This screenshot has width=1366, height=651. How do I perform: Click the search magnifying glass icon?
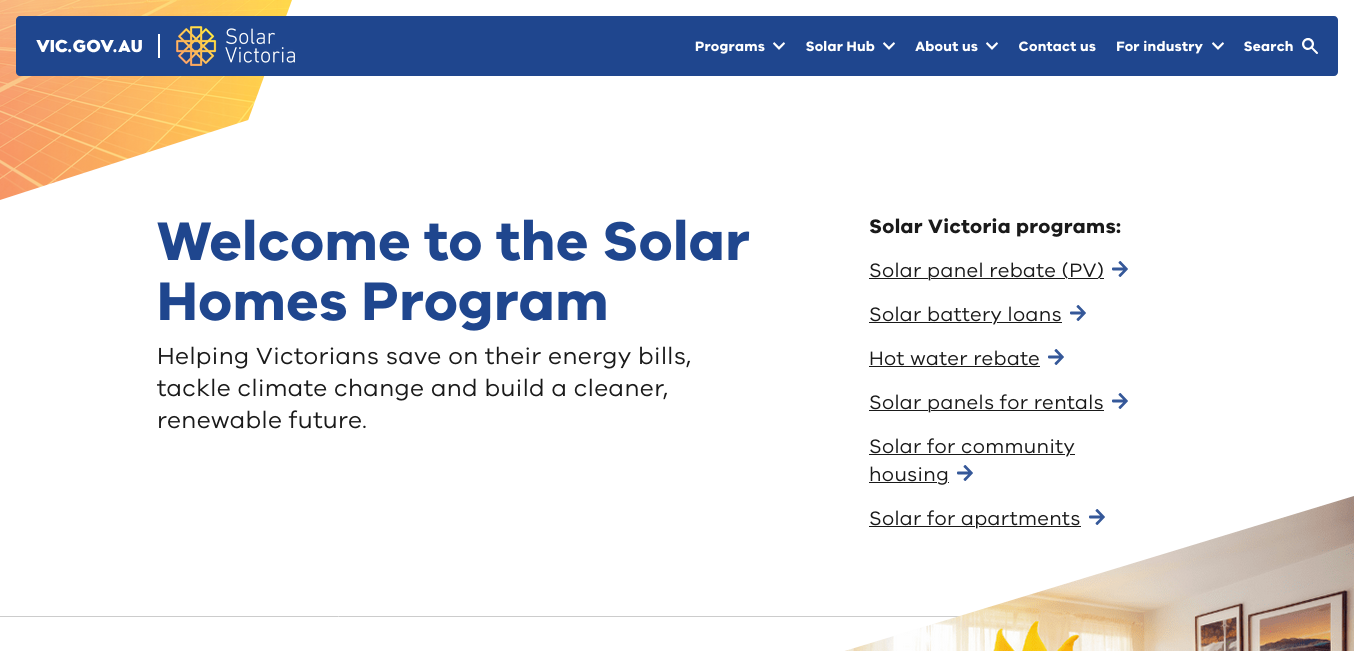point(1310,46)
